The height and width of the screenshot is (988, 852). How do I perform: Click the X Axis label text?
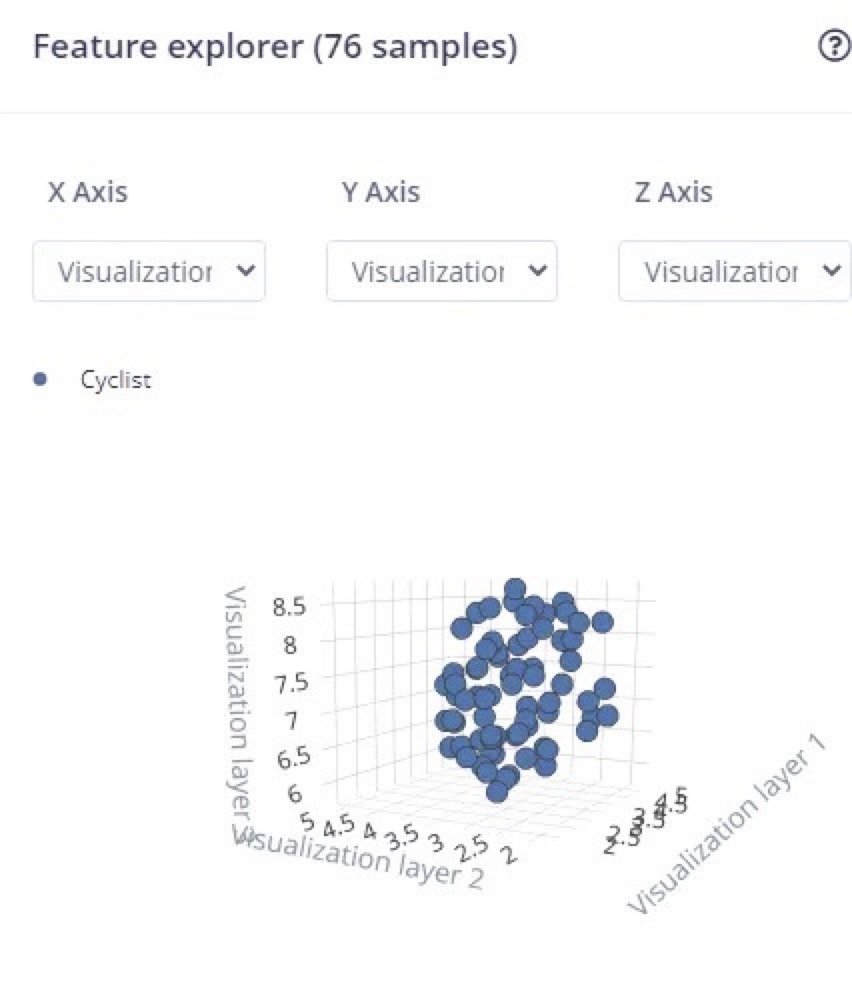pyautogui.click(x=88, y=192)
